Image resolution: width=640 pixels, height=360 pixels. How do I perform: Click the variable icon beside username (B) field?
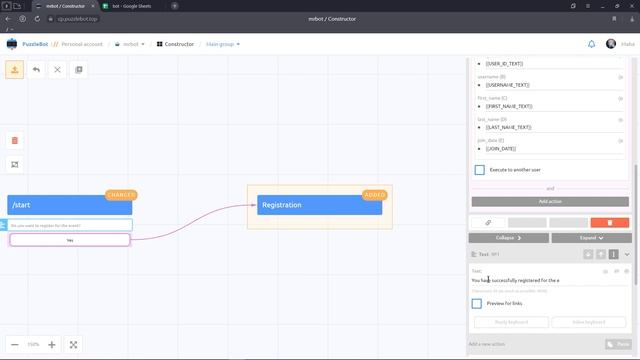tap(620, 77)
